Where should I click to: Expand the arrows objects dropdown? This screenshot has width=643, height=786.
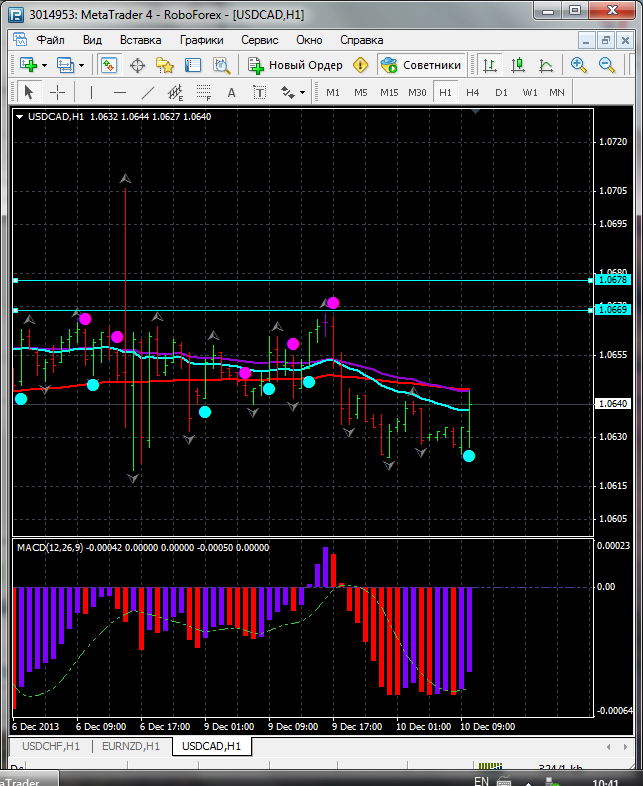click(303, 92)
